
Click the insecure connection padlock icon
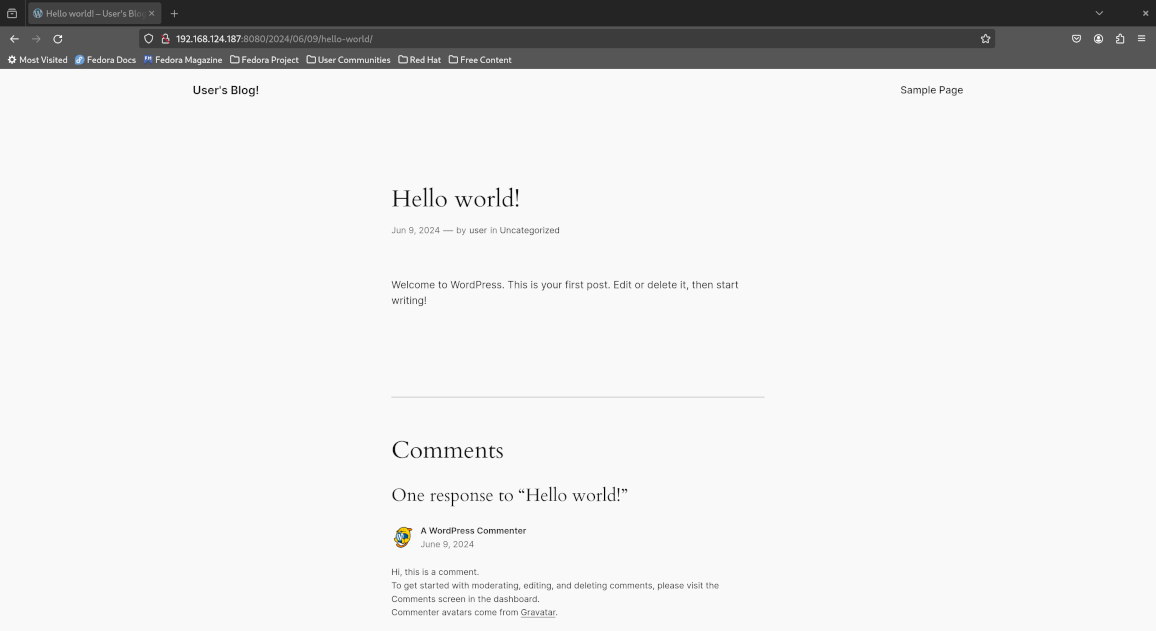tap(166, 39)
